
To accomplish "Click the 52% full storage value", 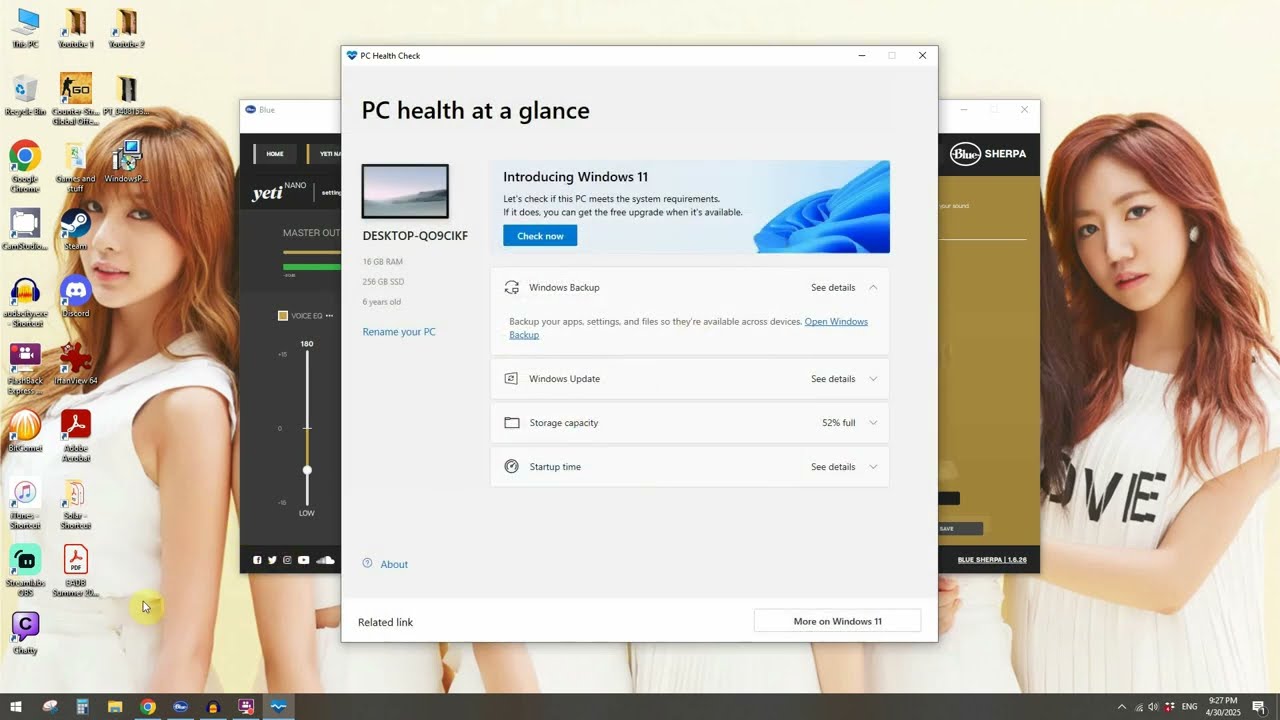I will pyautogui.click(x=839, y=423).
